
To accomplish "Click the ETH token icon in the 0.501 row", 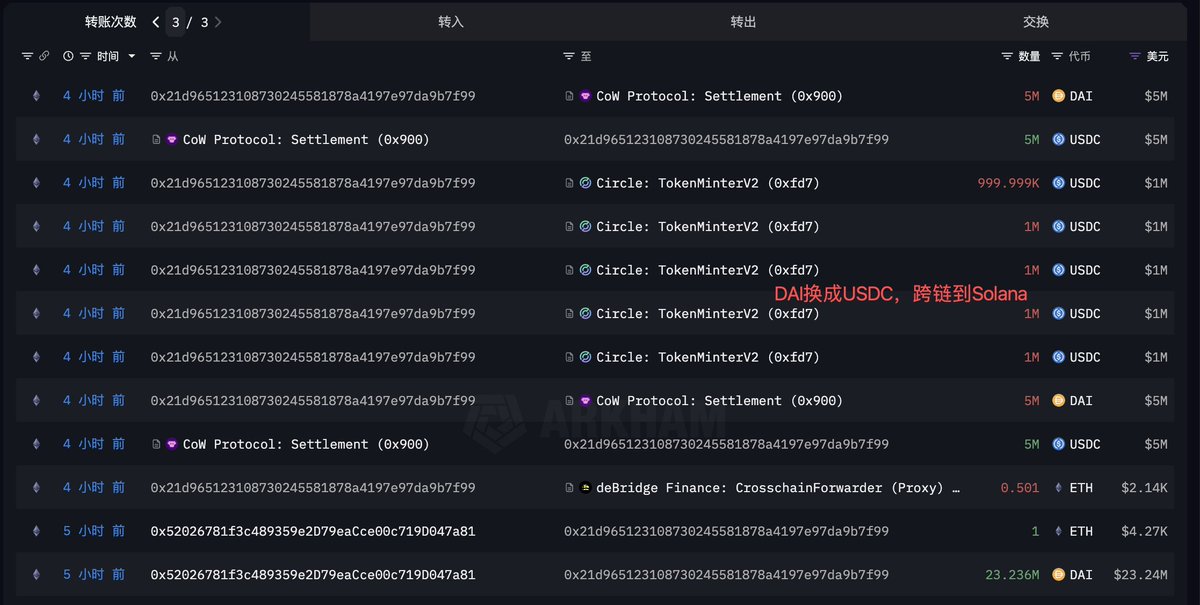I will click(1059, 488).
